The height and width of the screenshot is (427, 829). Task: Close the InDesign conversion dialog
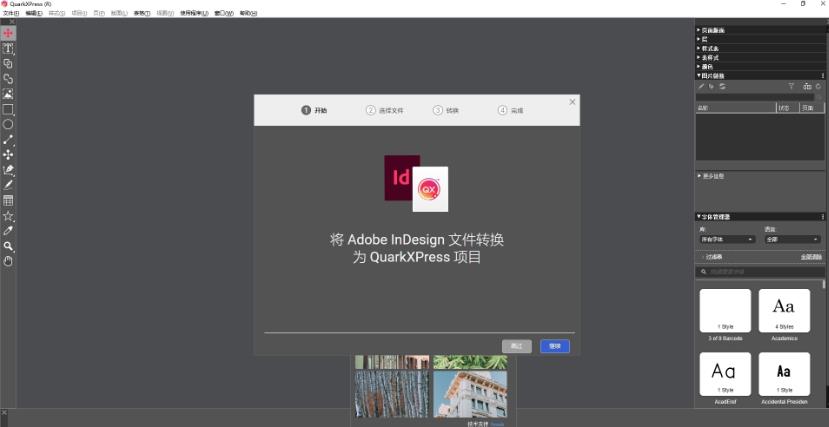coord(572,102)
